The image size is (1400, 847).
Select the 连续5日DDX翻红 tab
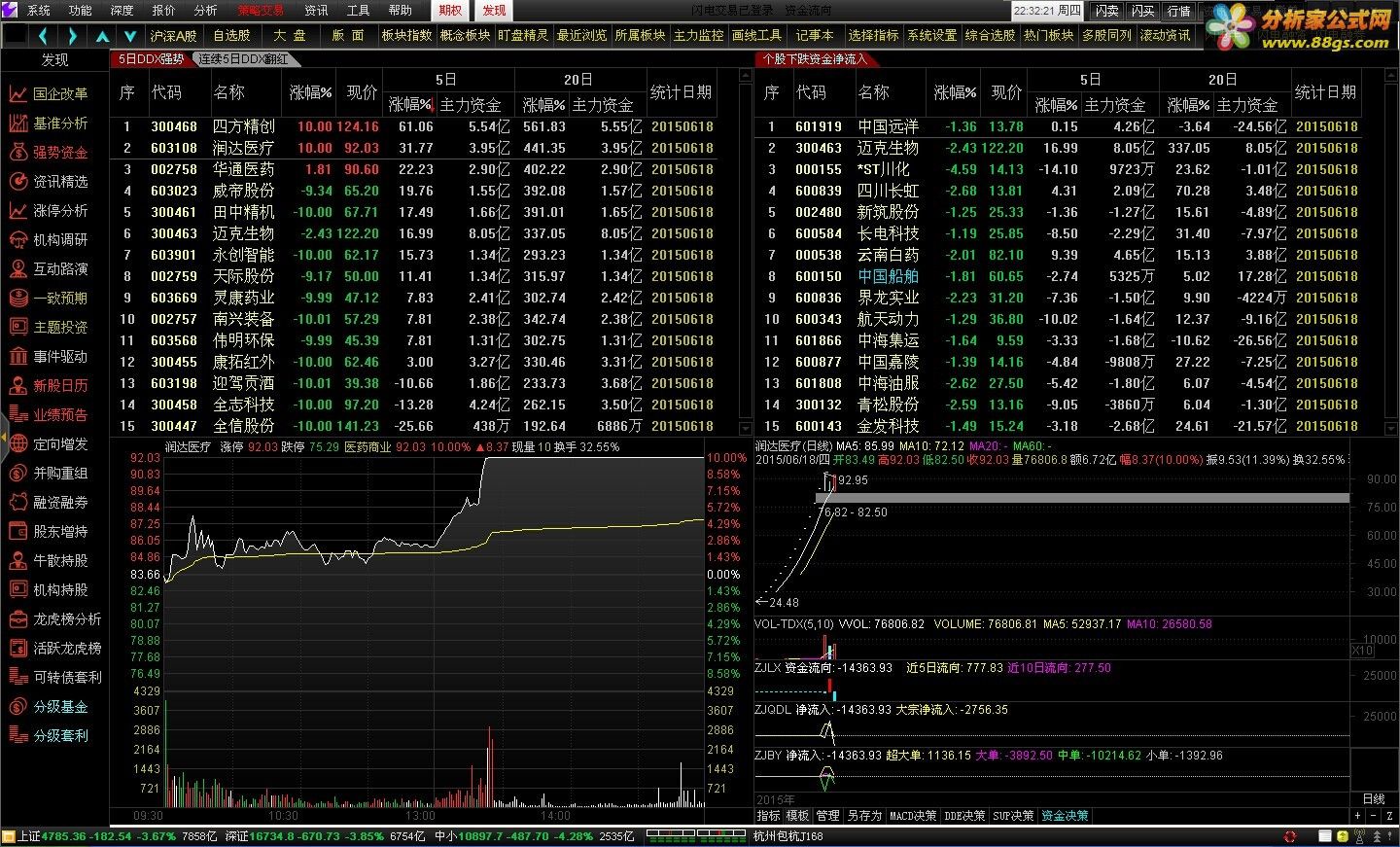(x=244, y=59)
